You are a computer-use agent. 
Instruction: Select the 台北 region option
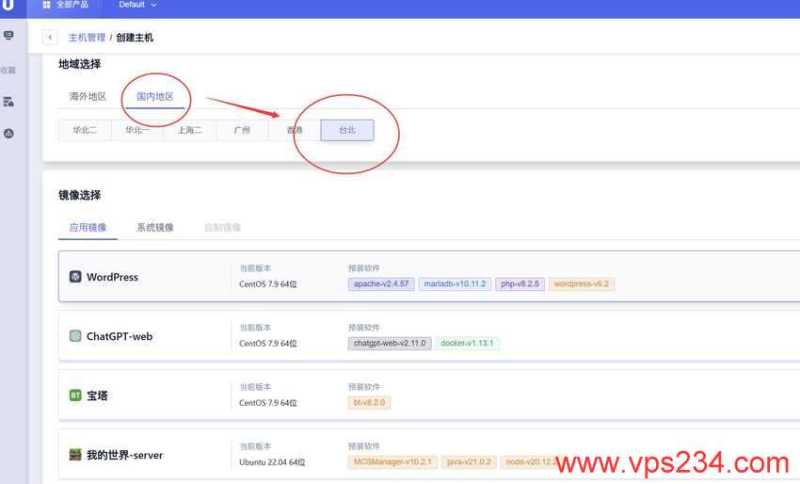(x=347, y=130)
